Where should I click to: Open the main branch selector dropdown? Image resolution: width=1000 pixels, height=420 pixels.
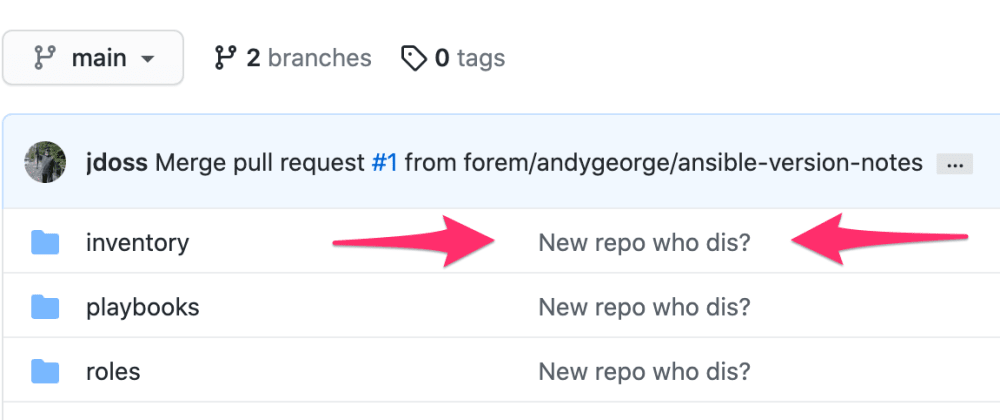click(x=93, y=58)
